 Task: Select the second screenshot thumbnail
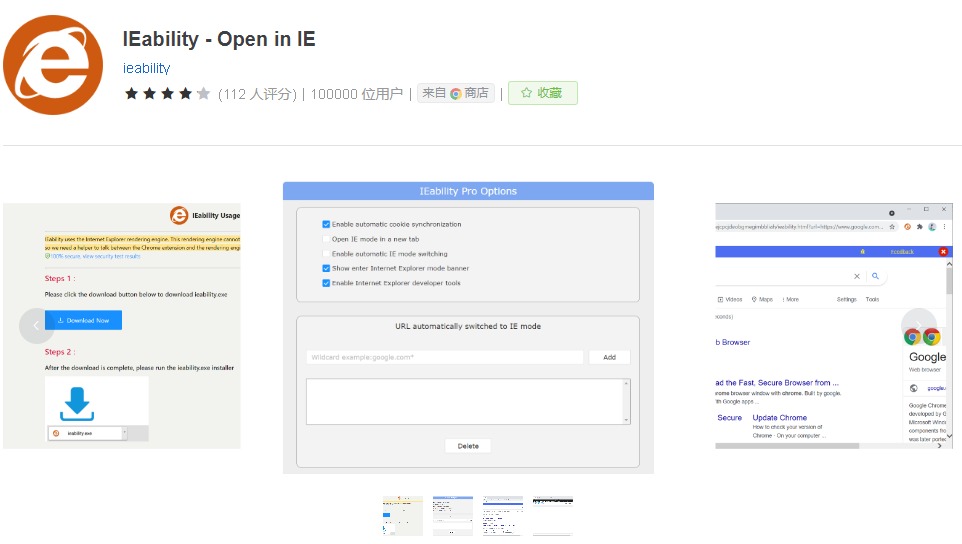pyautogui.click(x=453, y=516)
